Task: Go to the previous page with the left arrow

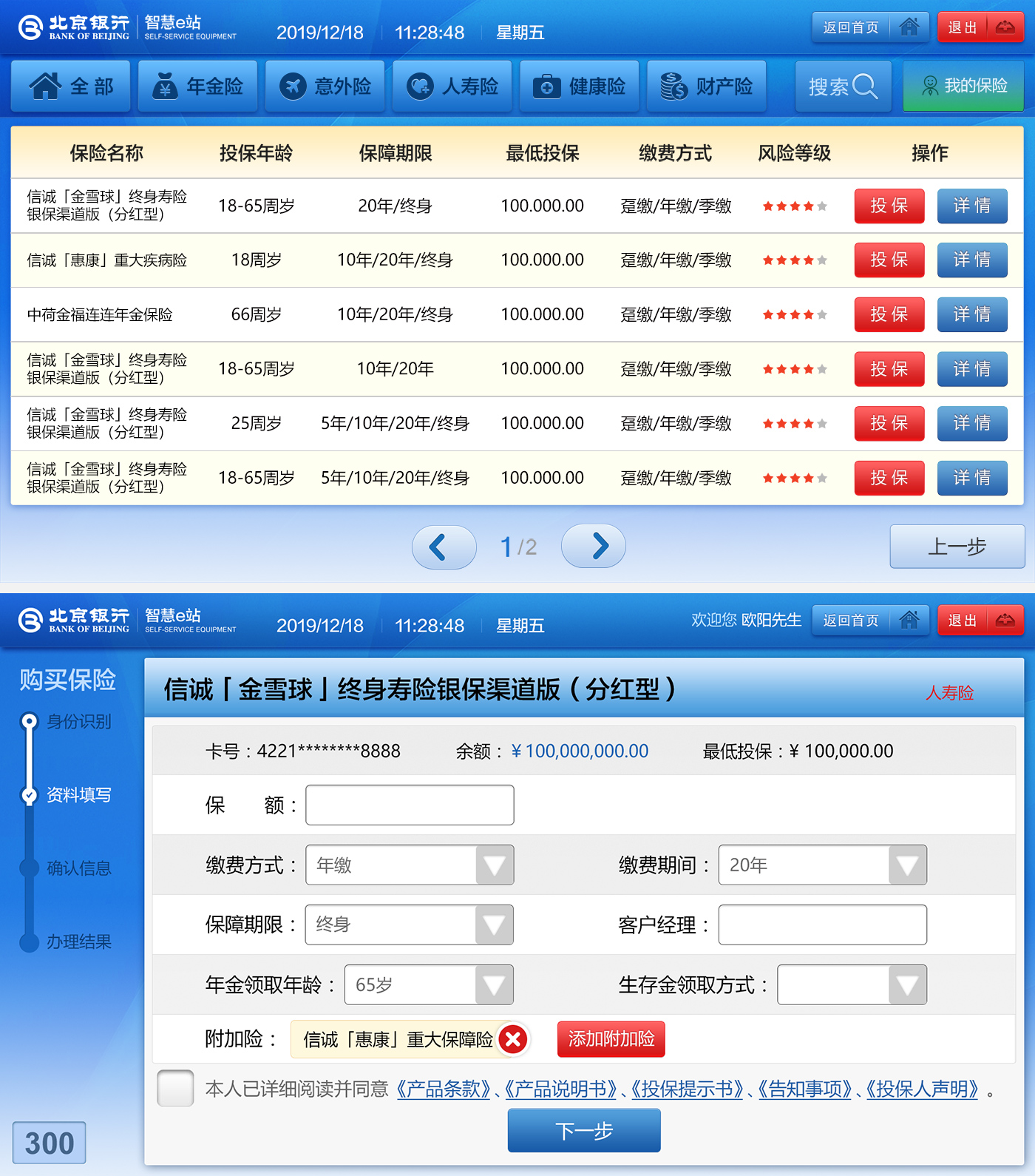Action: coord(444,547)
